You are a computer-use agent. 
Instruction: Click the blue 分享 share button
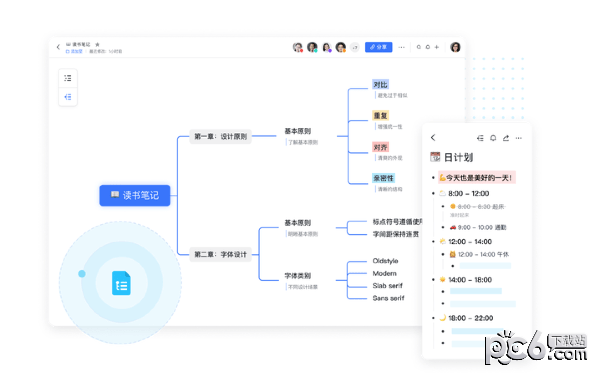[x=378, y=47]
